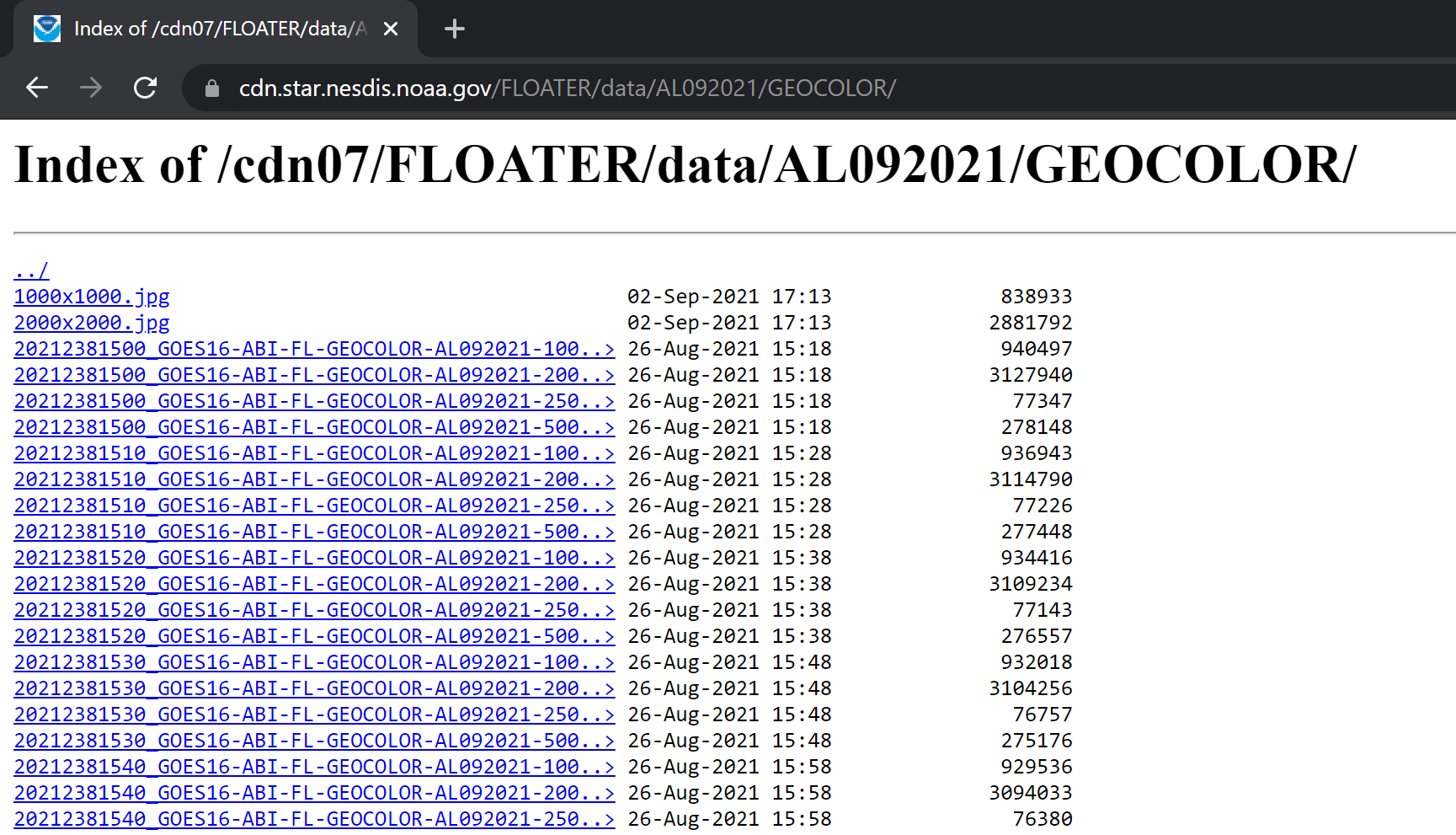Click the 26-Aug-2021 15:18 date beside 940497

(729, 349)
